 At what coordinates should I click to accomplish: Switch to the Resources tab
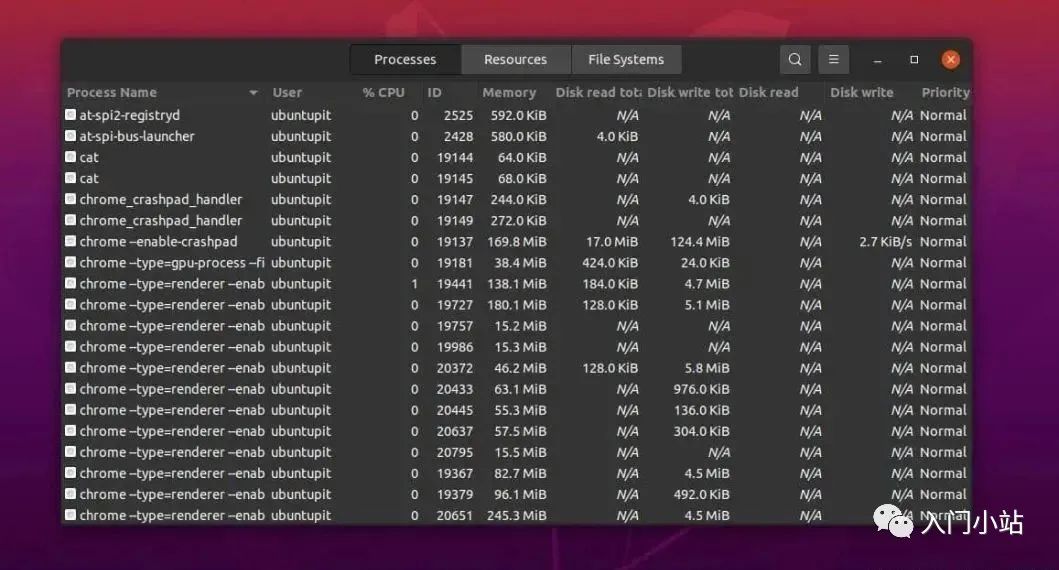tap(515, 59)
